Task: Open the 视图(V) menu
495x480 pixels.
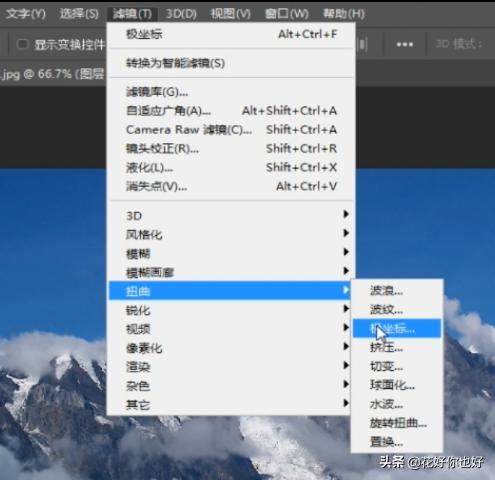Action: point(230,14)
